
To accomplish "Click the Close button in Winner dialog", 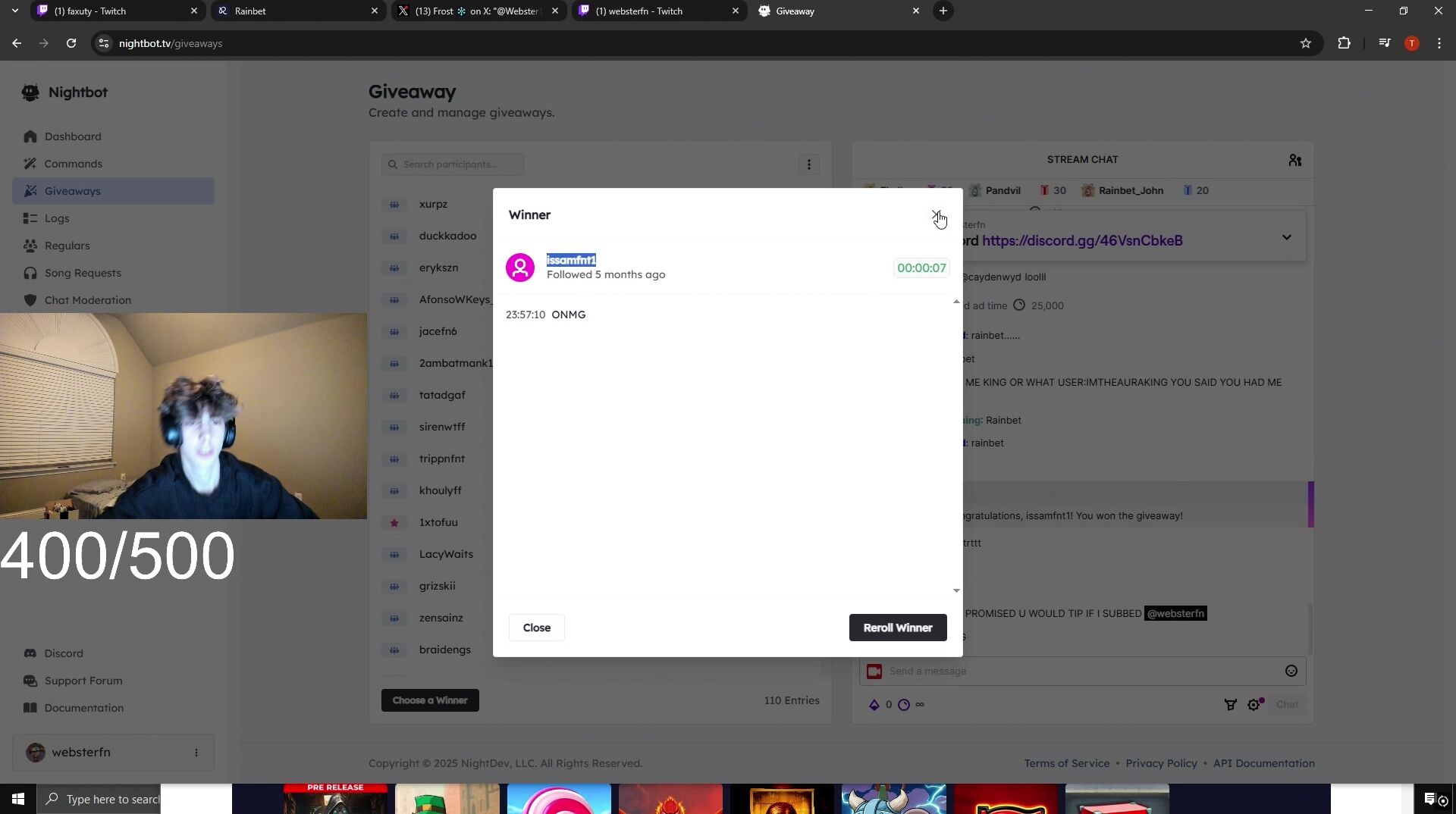I will click(x=537, y=628).
